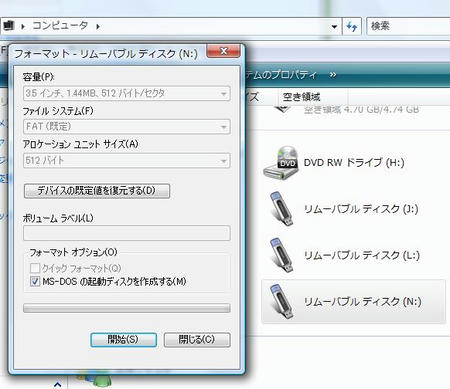The image size is (450, 389).
Task: Uncheck MS-DOS の起動ディスクを作成する checkbox
Action: coord(35,281)
